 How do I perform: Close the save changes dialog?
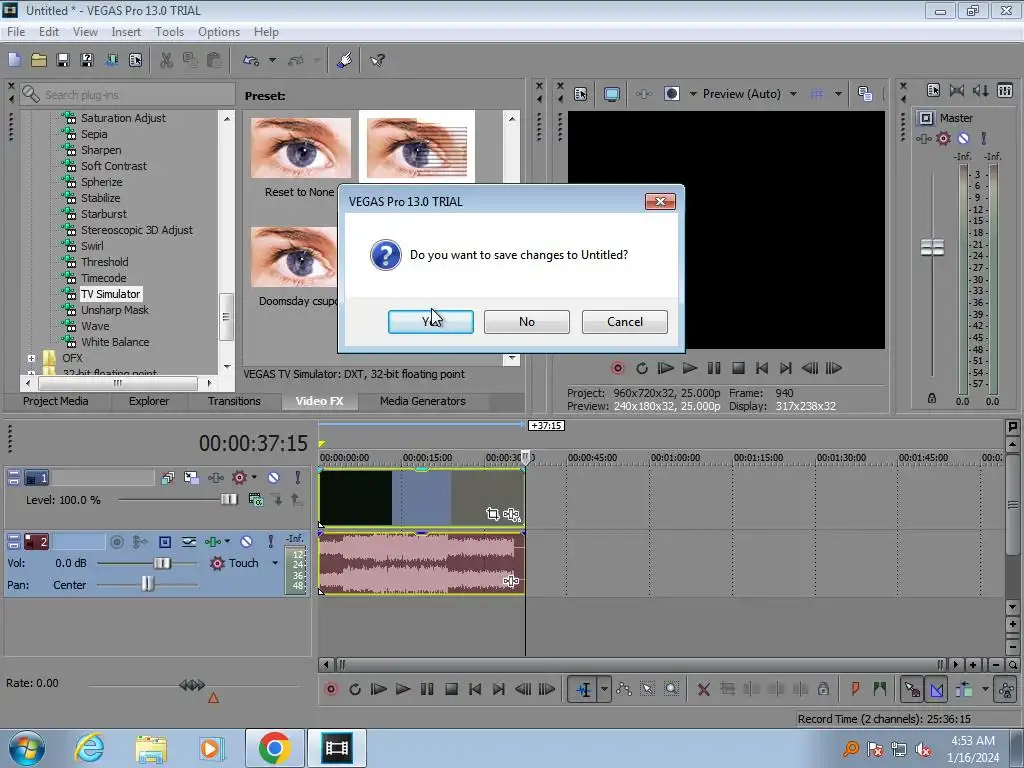click(660, 202)
